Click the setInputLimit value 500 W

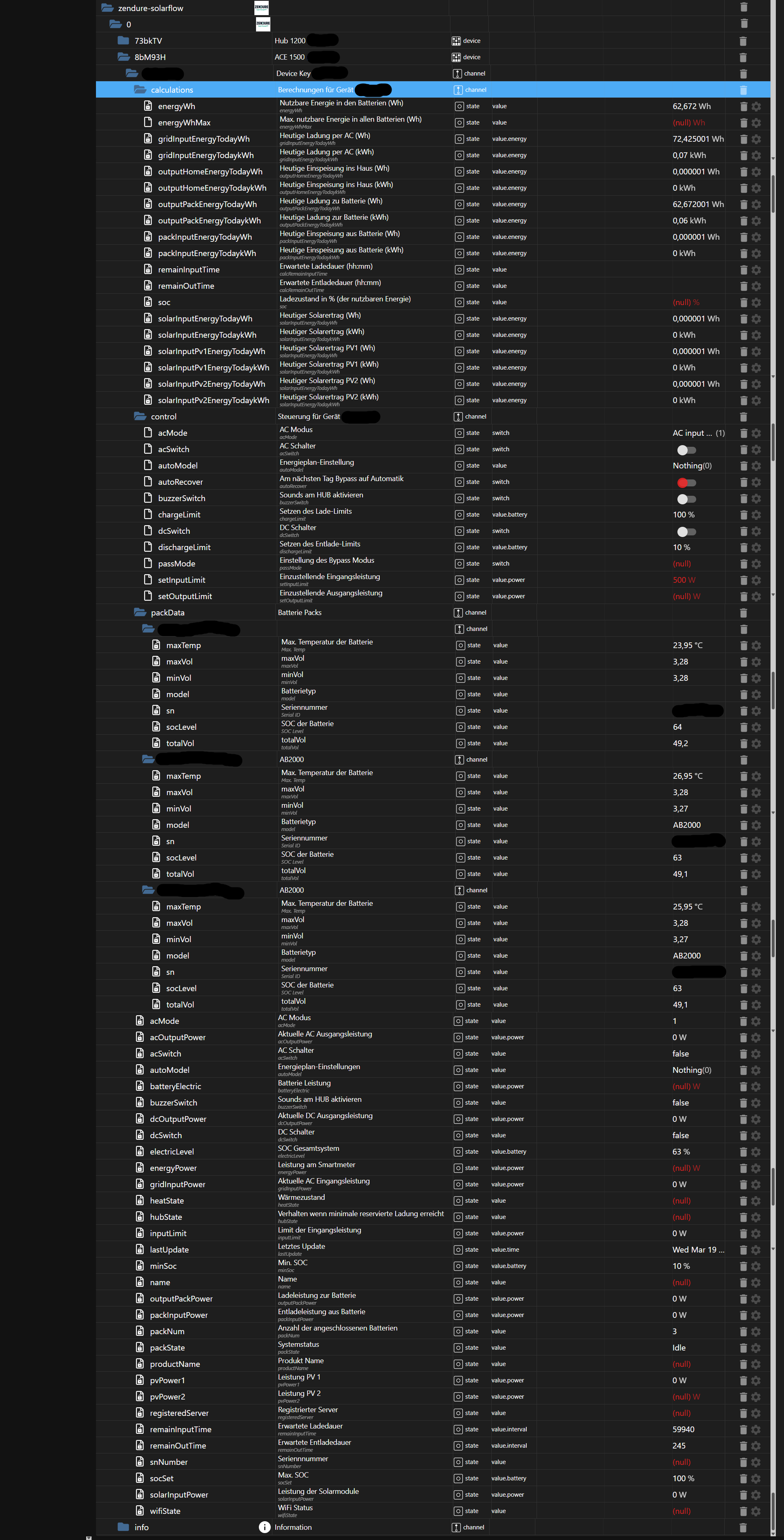pyautogui.click(x=684, y=580)
